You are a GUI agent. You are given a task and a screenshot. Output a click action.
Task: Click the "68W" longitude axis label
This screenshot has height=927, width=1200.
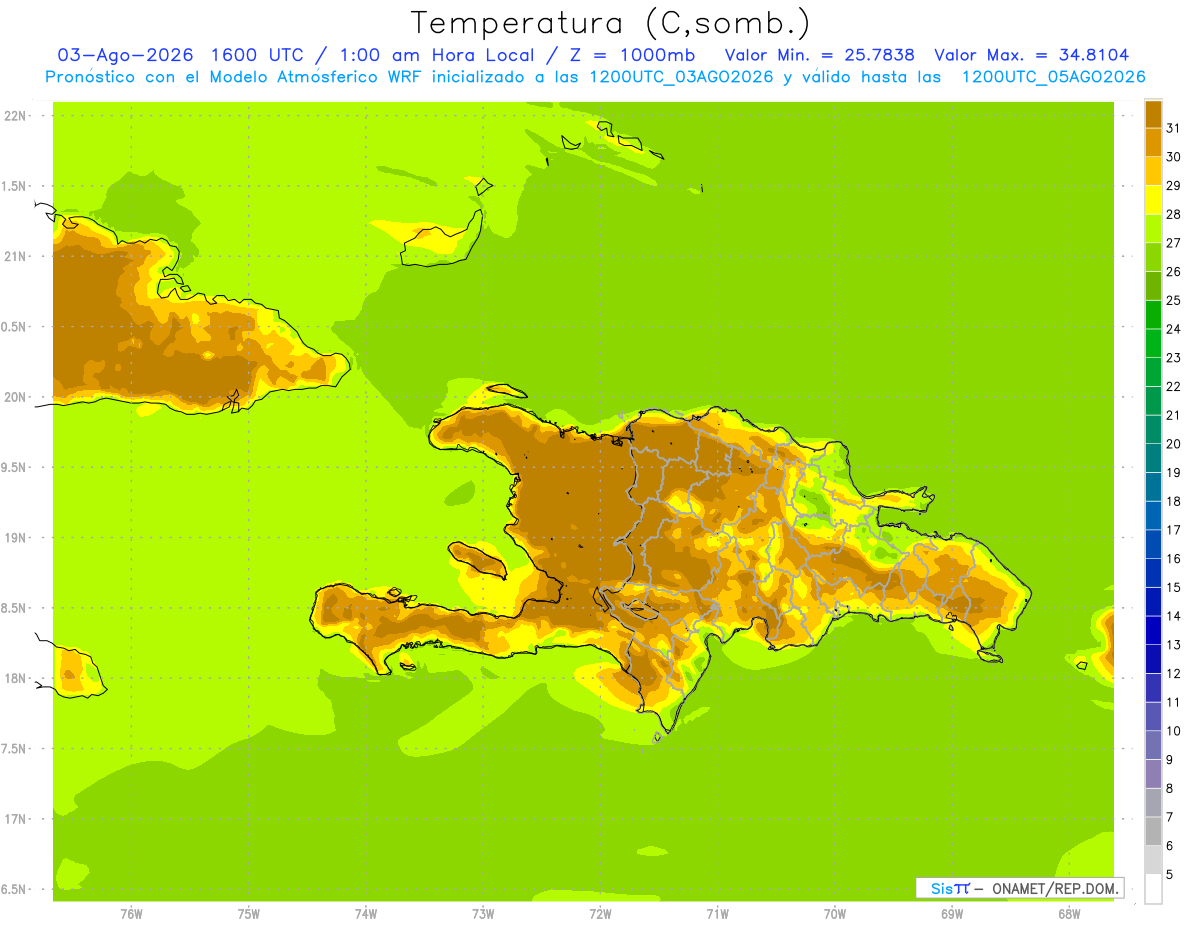coord(1069,914)
